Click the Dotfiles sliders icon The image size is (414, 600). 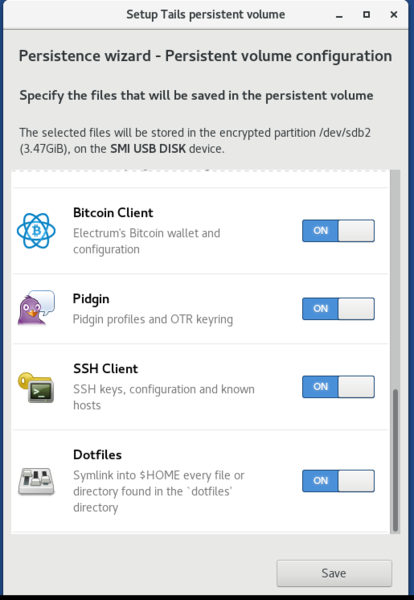point(36,481)
